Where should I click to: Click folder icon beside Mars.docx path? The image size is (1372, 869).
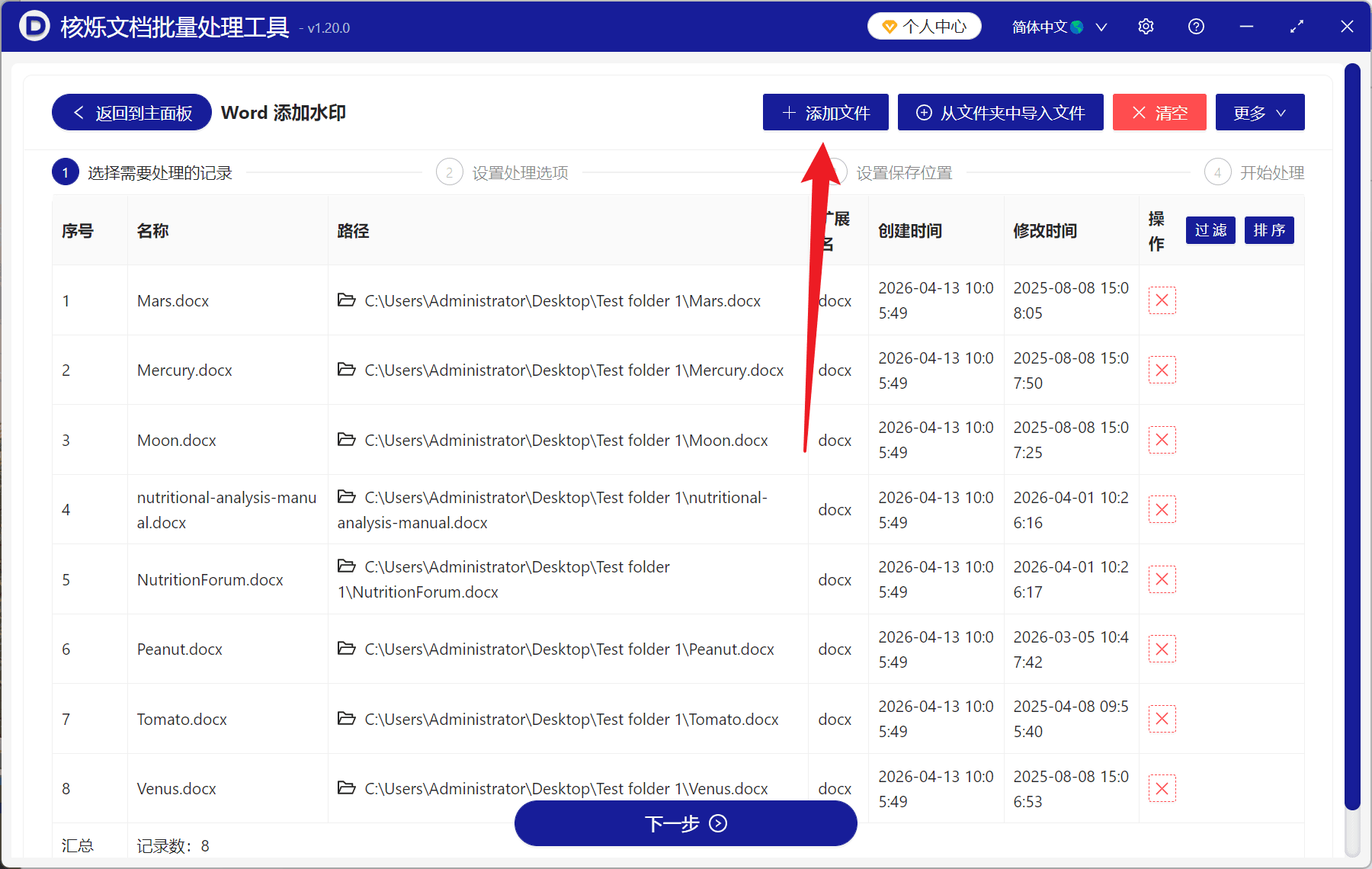(347, 300)
